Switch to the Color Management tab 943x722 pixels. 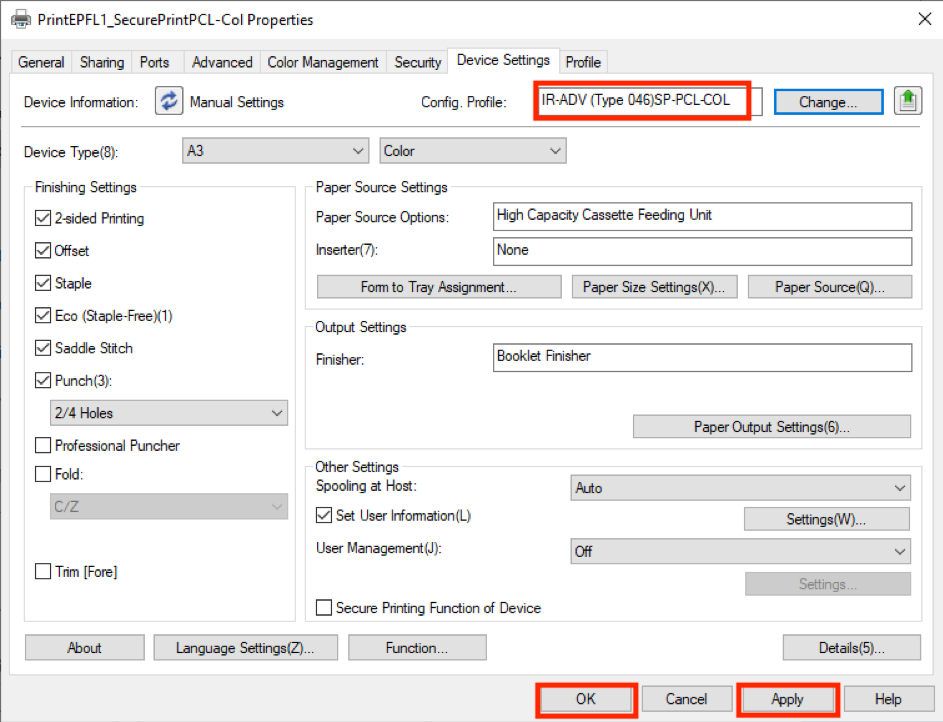point(323,62)
